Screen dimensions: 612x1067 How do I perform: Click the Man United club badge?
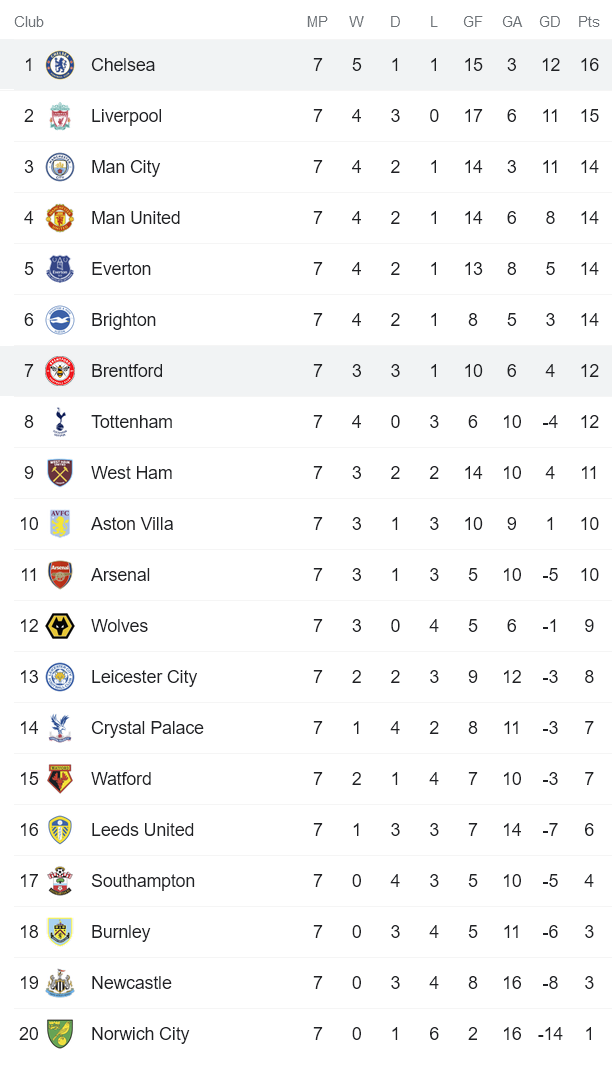coord(60,218)
